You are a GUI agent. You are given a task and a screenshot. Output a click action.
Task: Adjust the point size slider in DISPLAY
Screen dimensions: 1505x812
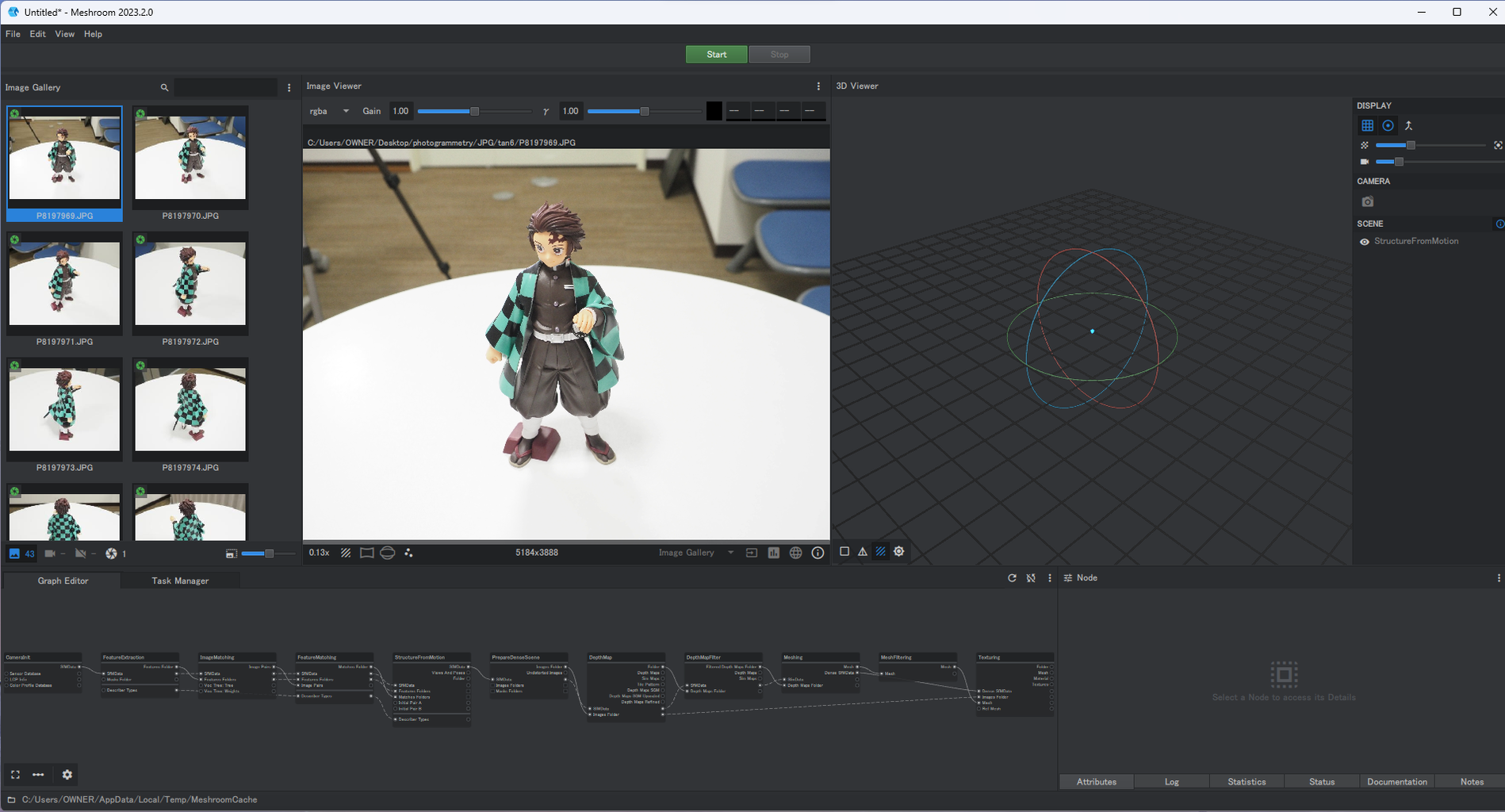pos(1430,145)
